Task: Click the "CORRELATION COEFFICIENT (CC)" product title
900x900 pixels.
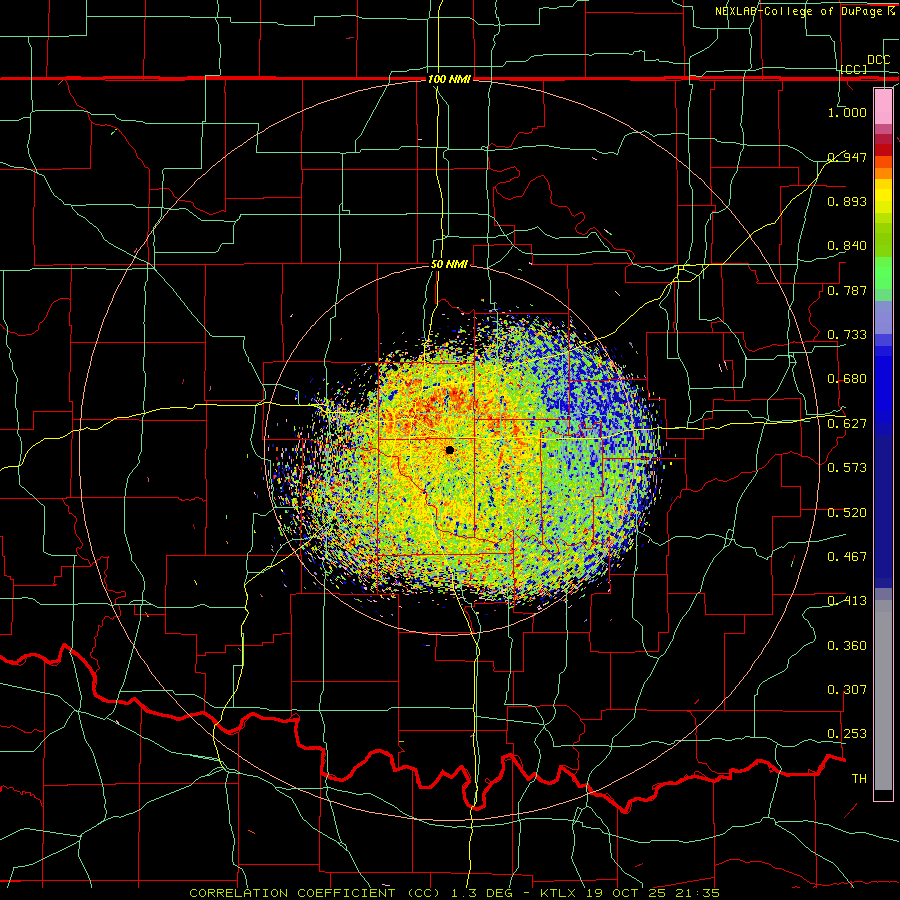Action: (x=315, y=893)
